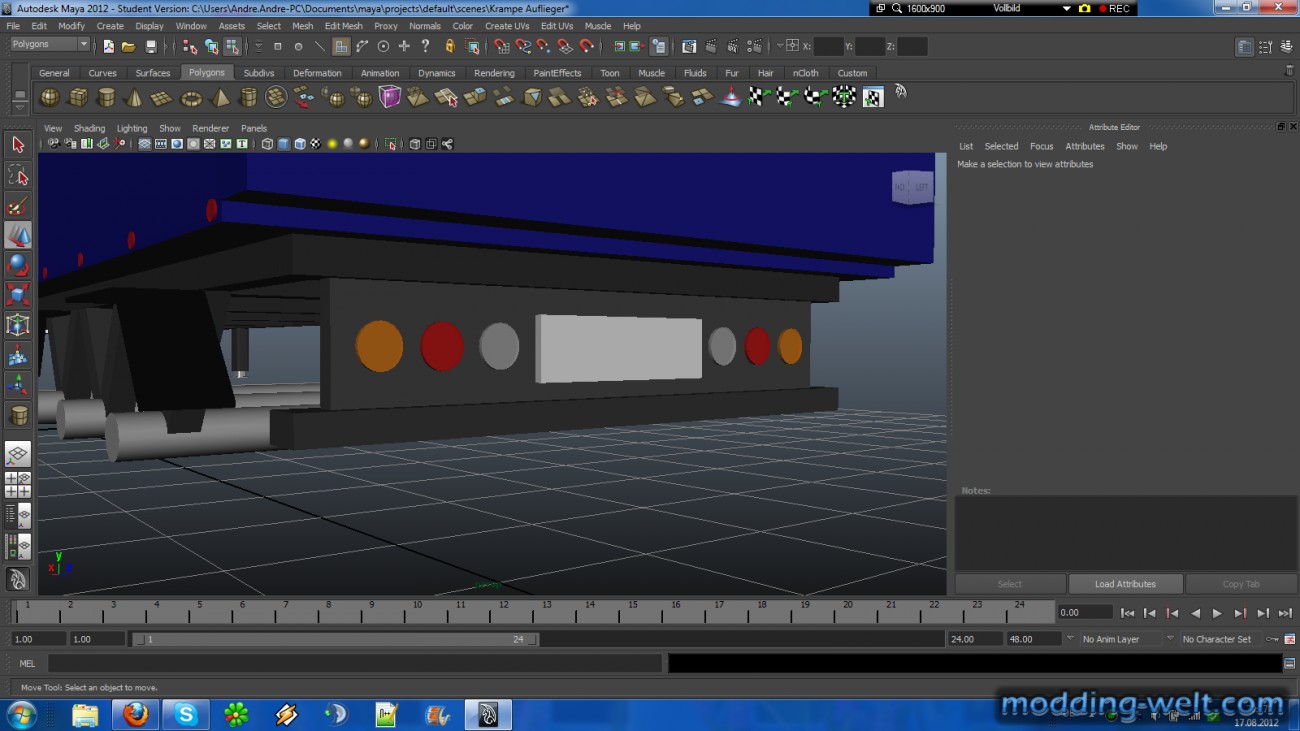
Task: Open the viewport Shading menu
Action: pos(89,128)
